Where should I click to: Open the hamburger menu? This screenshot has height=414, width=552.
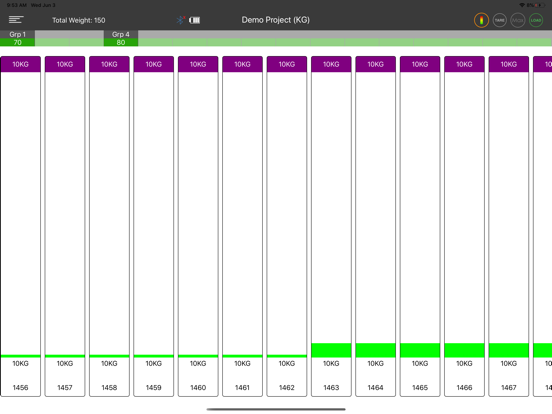click(x=16, y=20)
